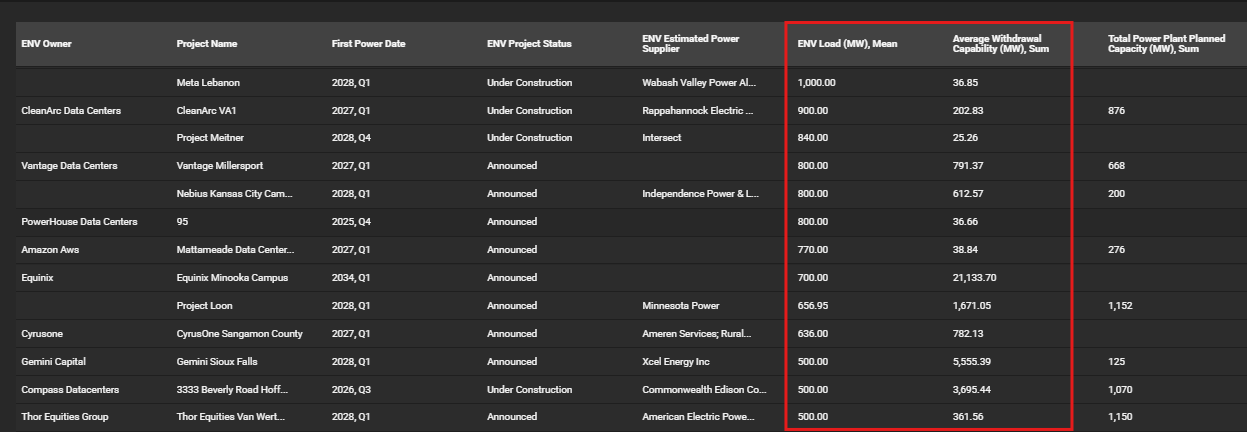The width and height of the screenshot is (1247, 432).
Task: Sort by the ENV Owner column header
Action: click(47, 44)
